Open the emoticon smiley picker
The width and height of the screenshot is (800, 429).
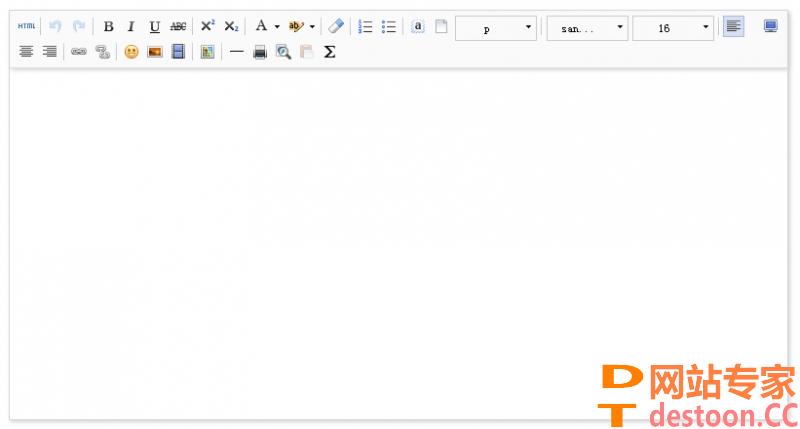[131, 51]
